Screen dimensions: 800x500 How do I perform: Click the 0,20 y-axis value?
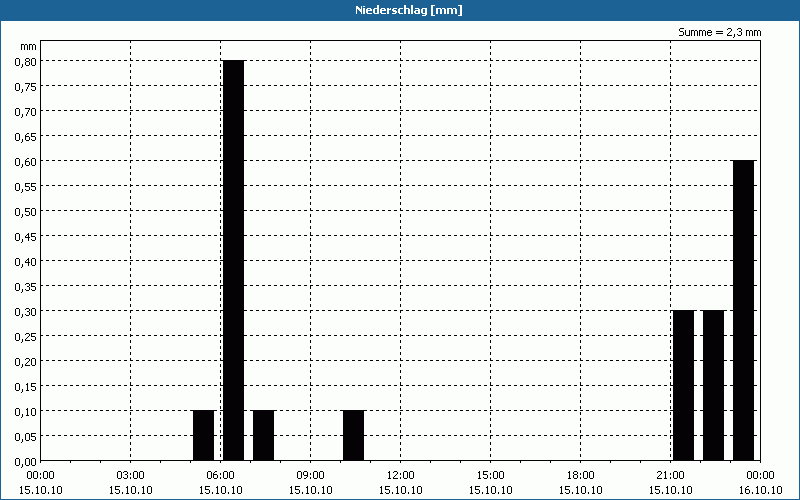26,361
